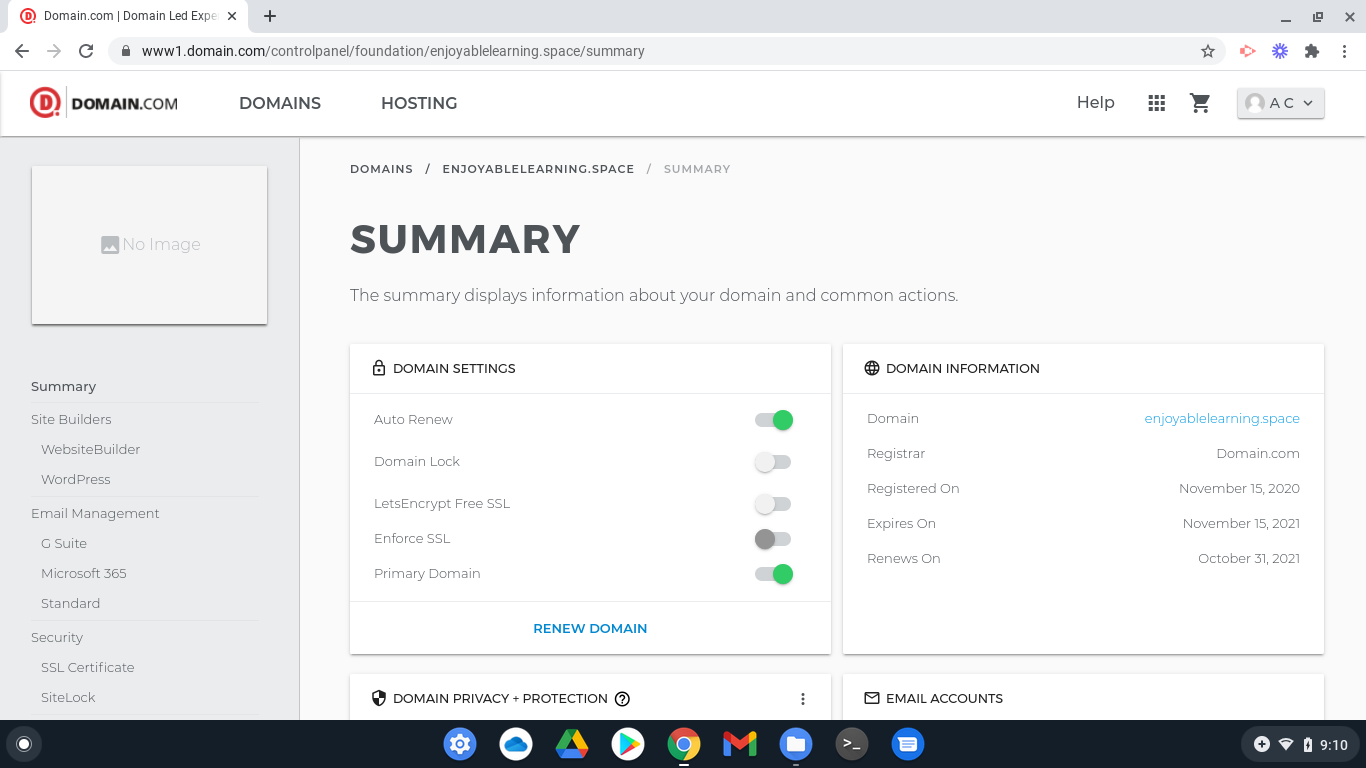Viewport: 1366px width, 768px height.
Task: Click the browser extensions puzzle icon
Action: (x=1312, y=51)
